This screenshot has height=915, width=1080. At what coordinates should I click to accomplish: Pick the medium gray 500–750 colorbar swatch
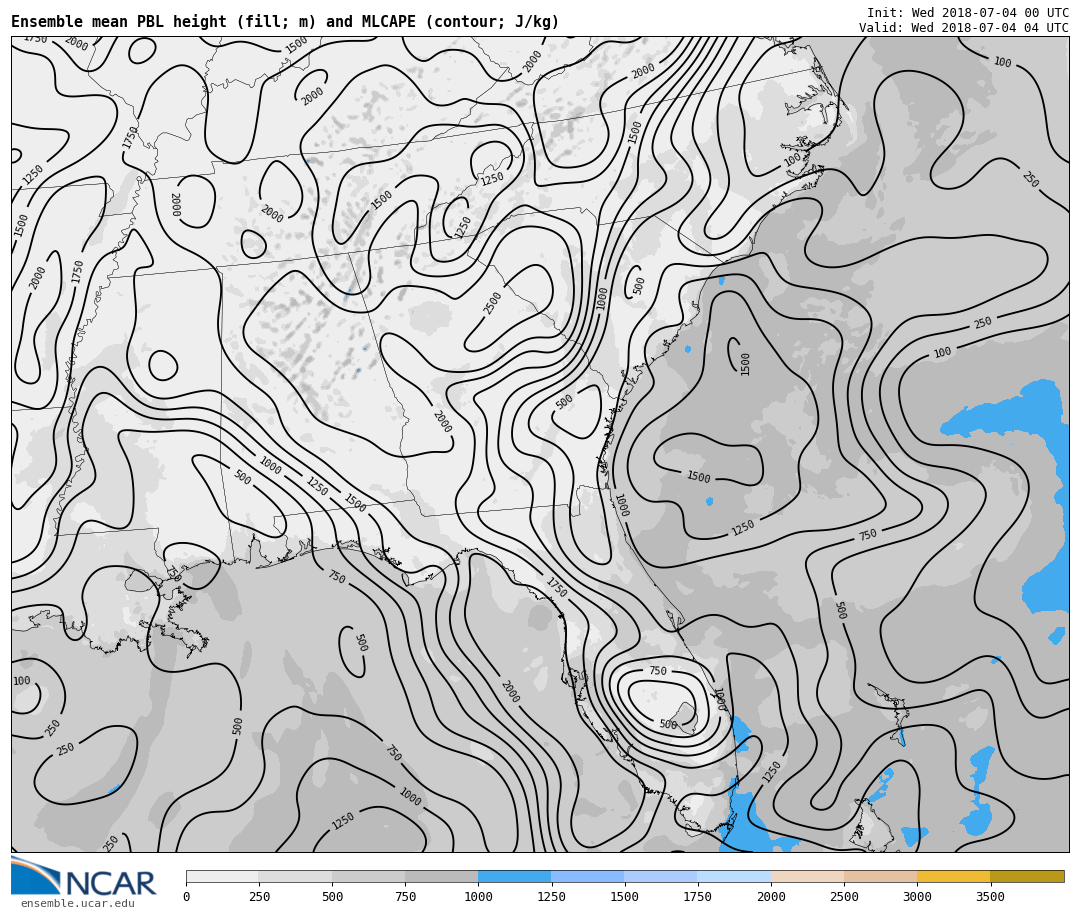368,876
